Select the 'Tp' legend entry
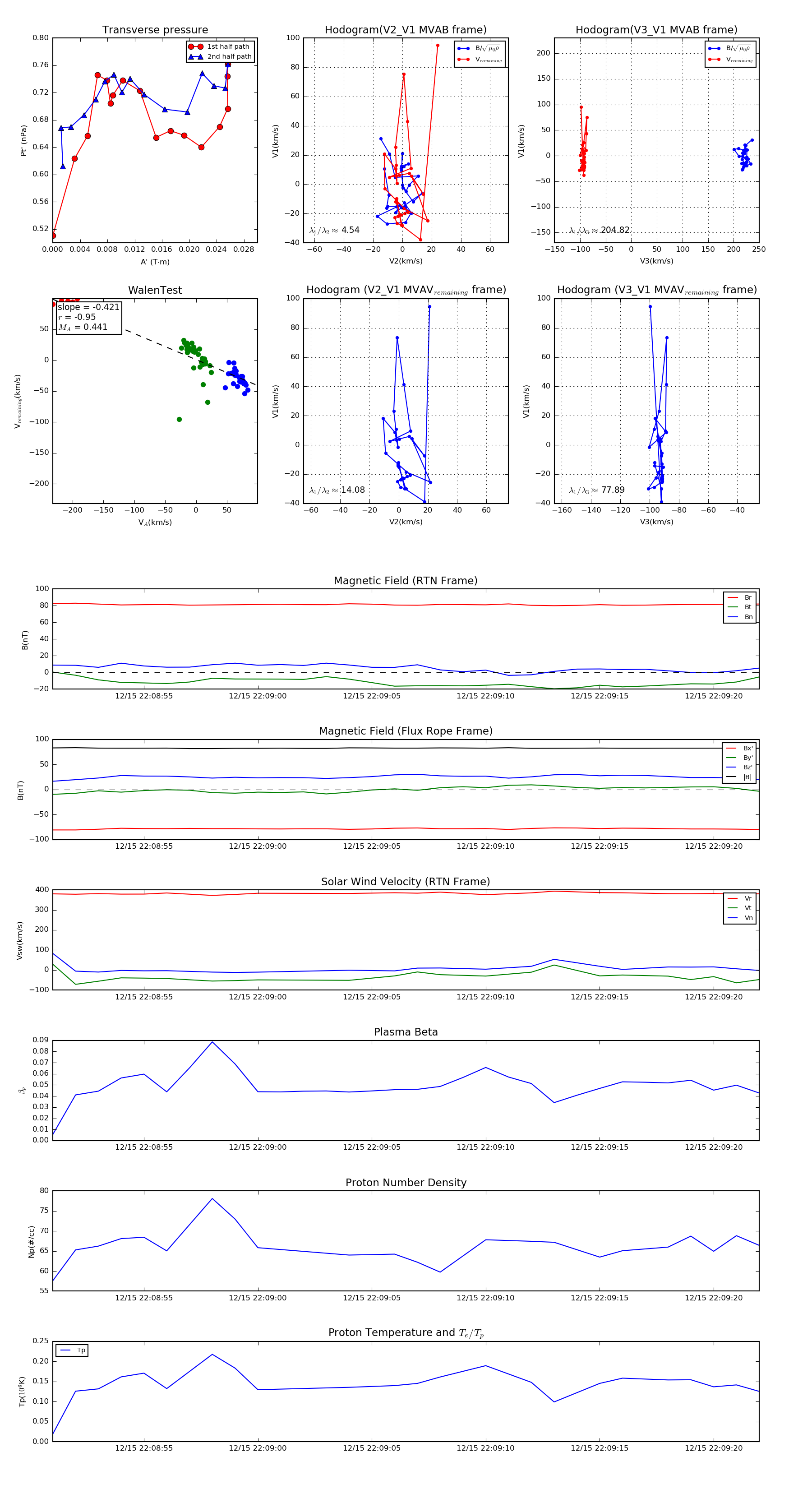 pos(73,1350)
